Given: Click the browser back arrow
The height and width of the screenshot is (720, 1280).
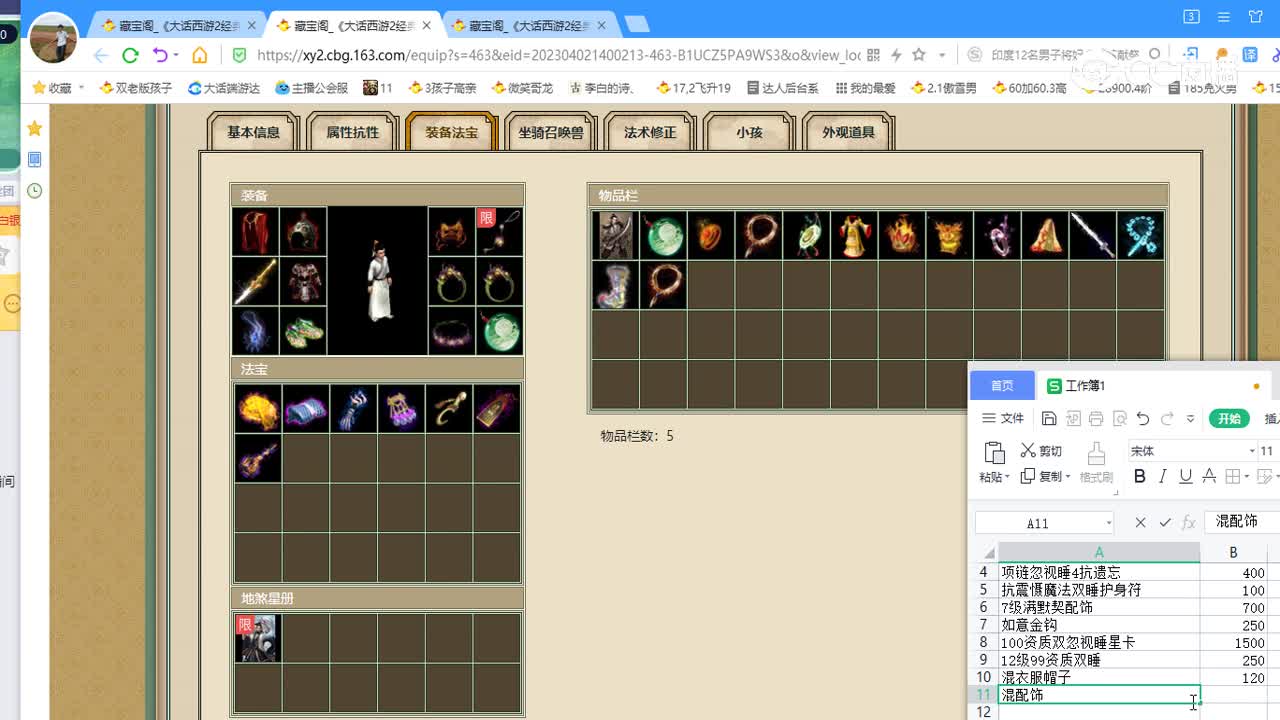Looking at the screenshot, I should coord(100,55).
